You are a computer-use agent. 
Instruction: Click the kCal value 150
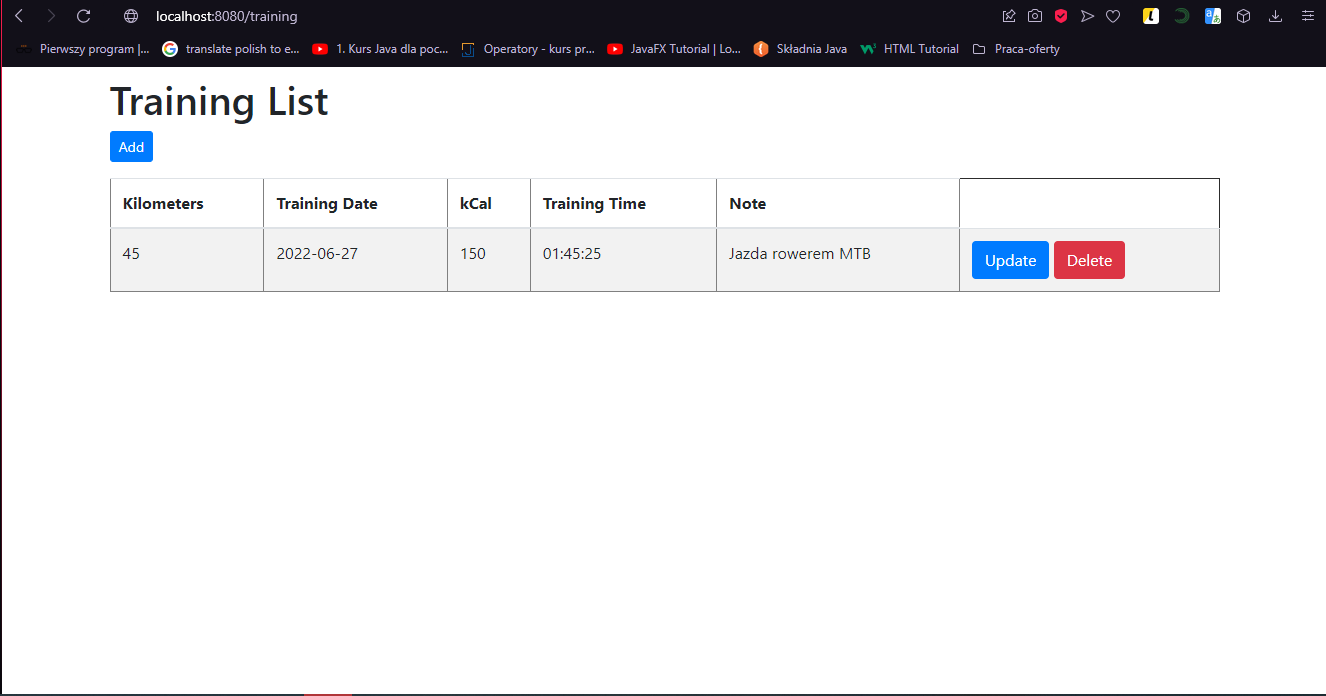pyautogui.click(x=473, y=254)
